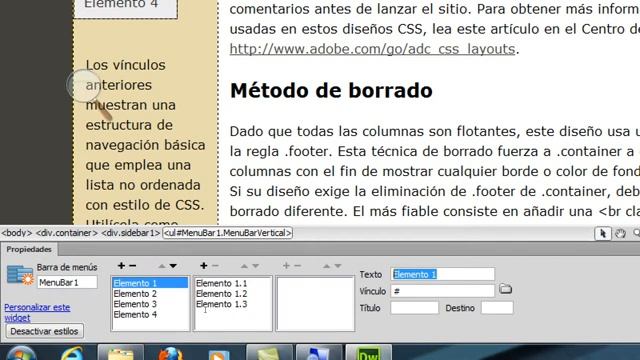Remove a submenu item from the second list
This screenshot has height=360, width=640.
(215, 266)
